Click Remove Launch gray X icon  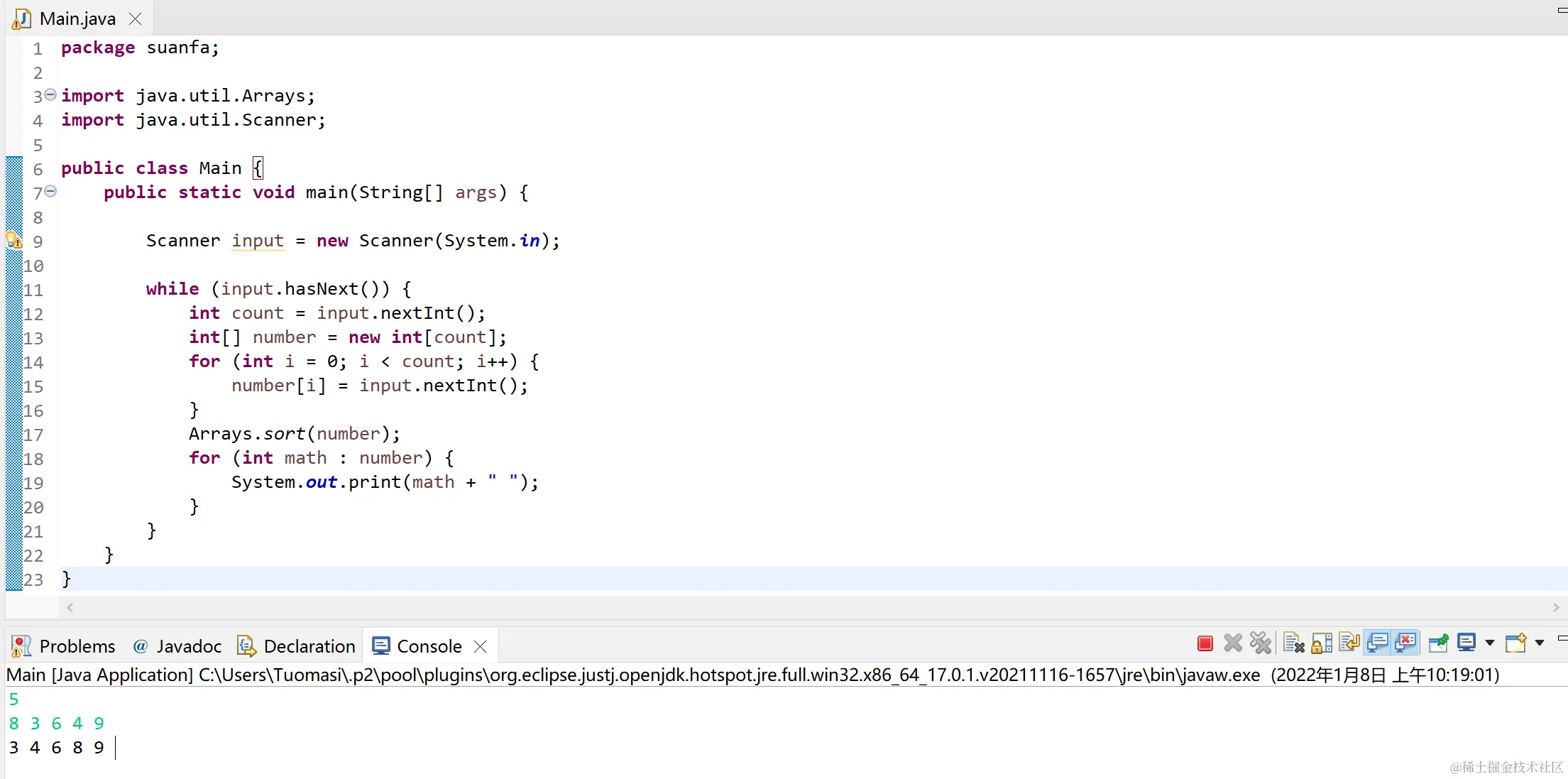1233,643
